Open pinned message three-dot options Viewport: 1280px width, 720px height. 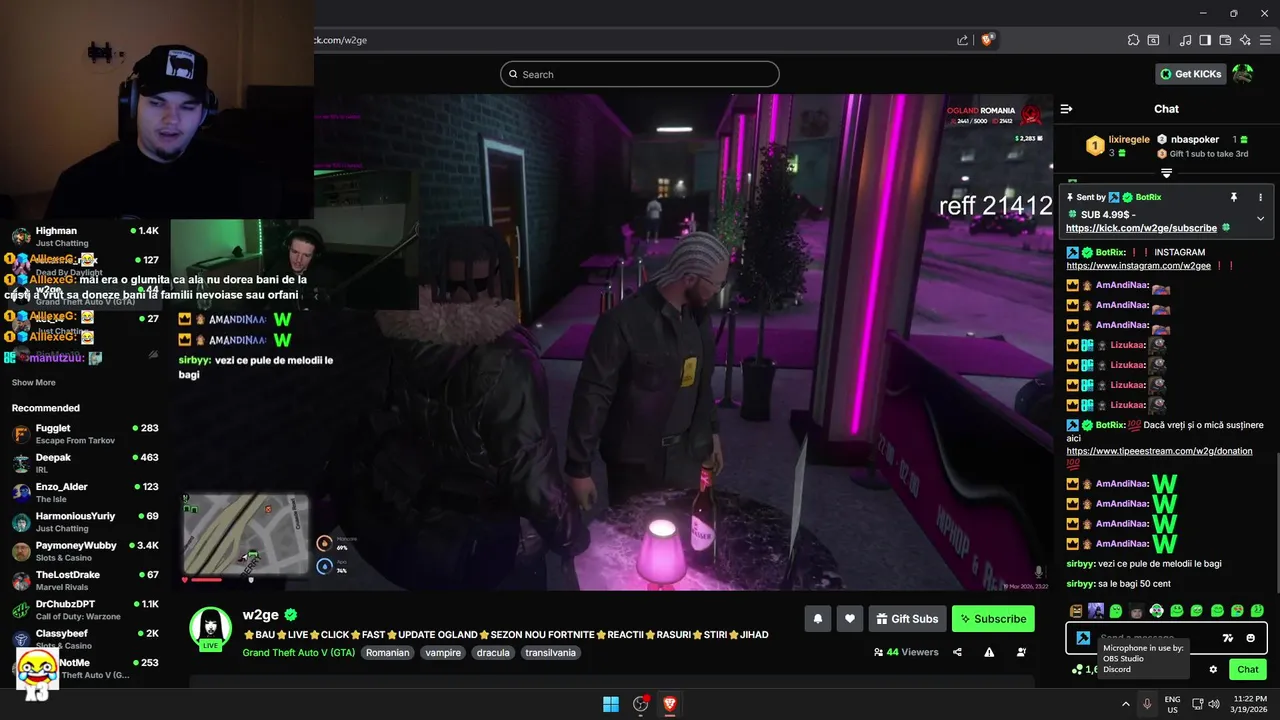pos(1260,197)
